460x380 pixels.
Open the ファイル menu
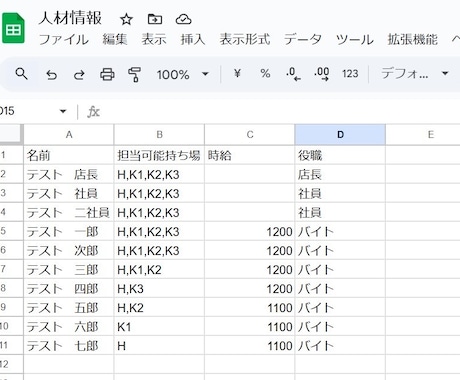click(x=64, y=40)
